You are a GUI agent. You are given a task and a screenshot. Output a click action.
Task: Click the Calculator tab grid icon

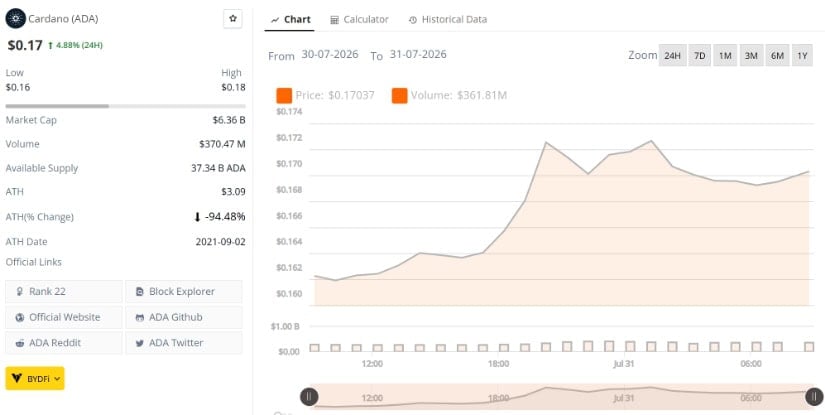click(335, 20)
